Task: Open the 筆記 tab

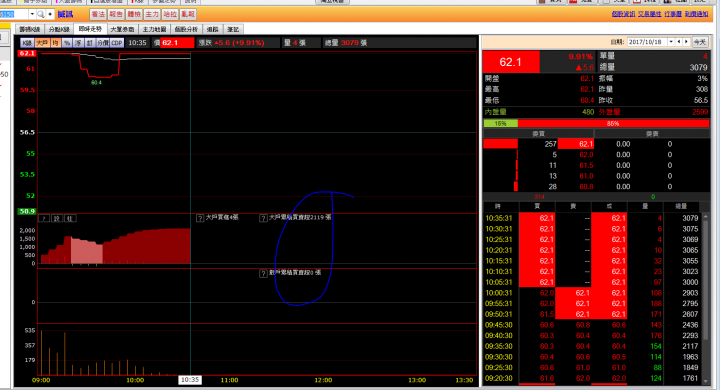Action: click(x=233, y=29)
